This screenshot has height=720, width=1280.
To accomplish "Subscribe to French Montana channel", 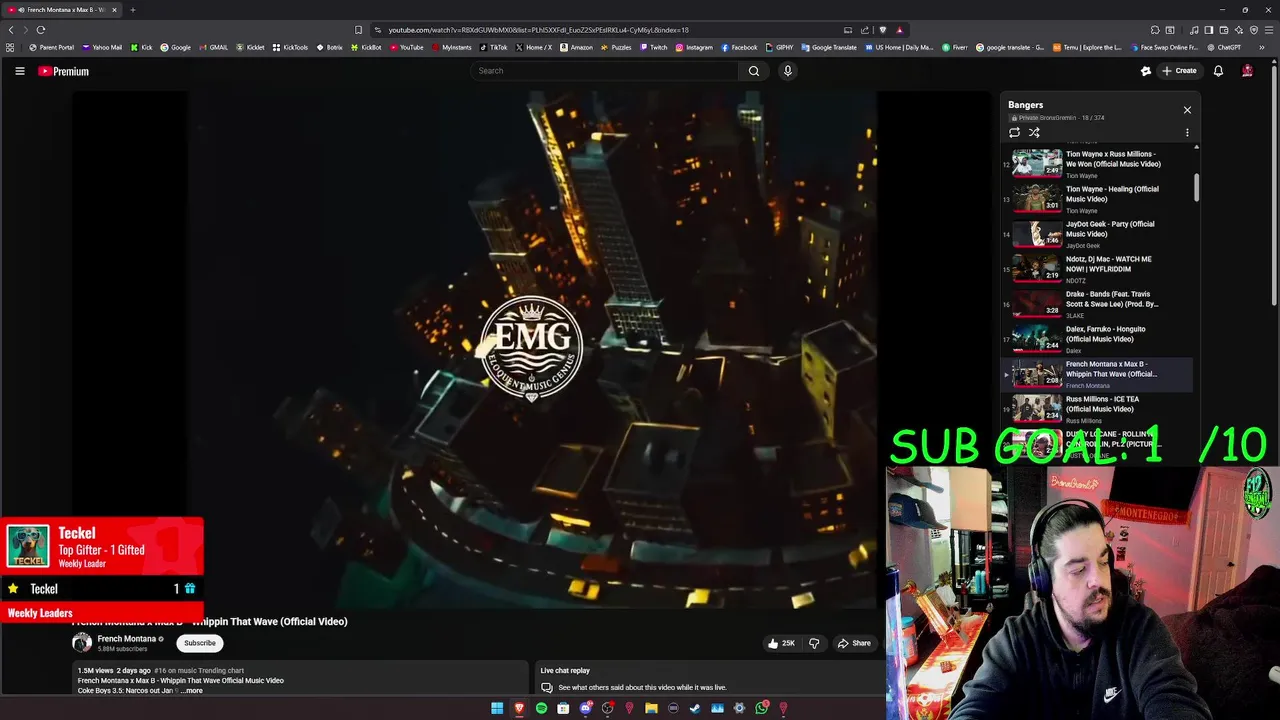I will click(199, 643).
